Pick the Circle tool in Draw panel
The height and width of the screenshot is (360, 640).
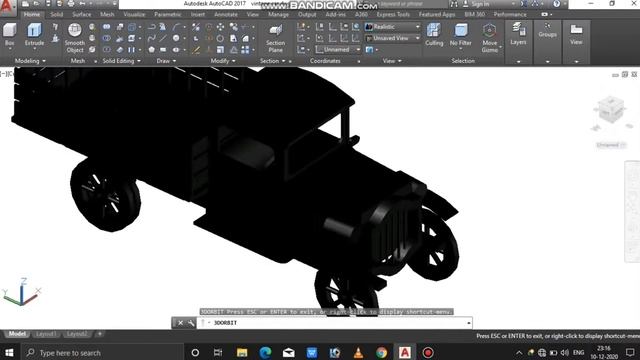click(x=176, y=38)
